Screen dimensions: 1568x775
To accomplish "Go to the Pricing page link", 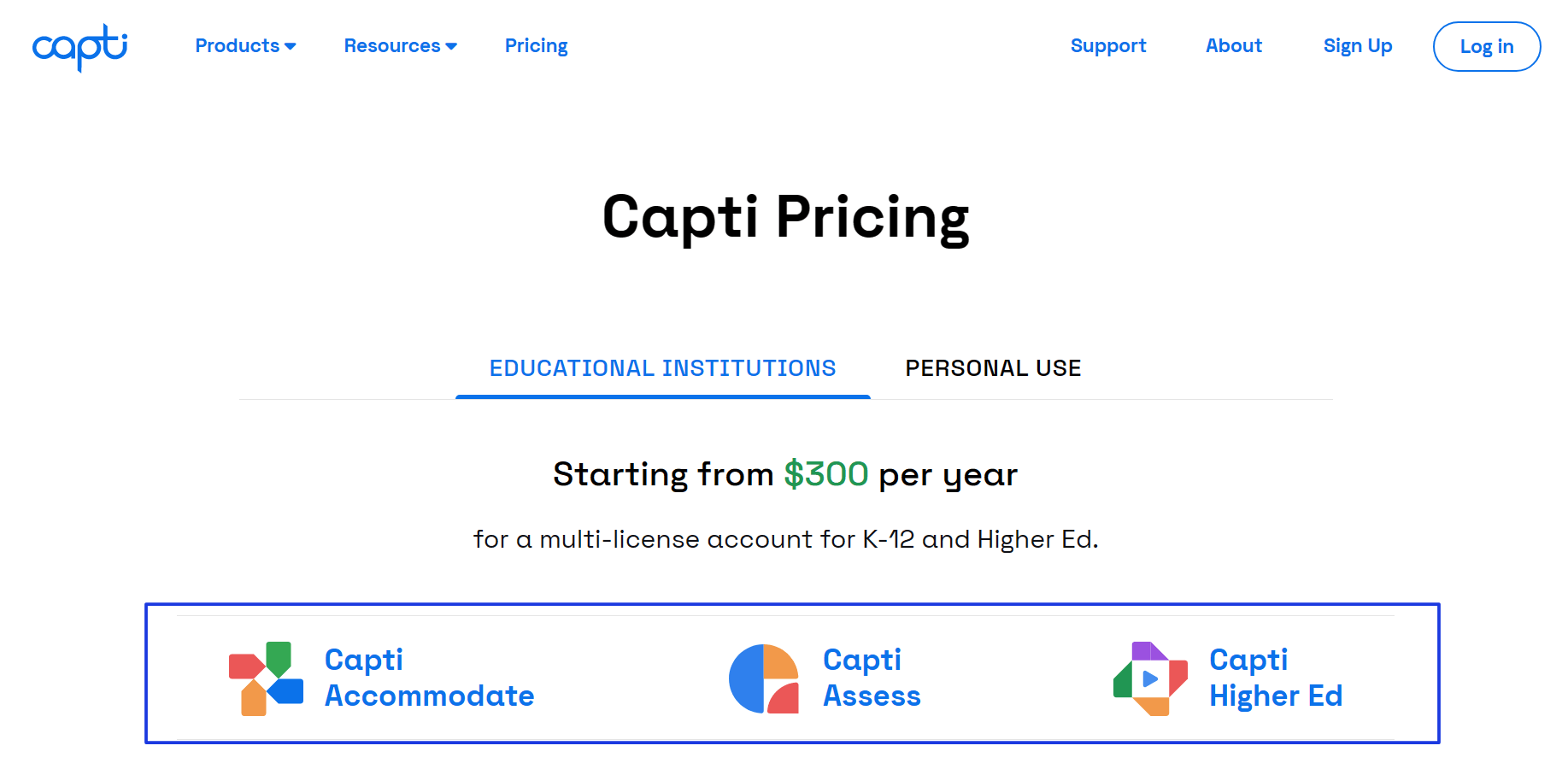I will point(536,45).
